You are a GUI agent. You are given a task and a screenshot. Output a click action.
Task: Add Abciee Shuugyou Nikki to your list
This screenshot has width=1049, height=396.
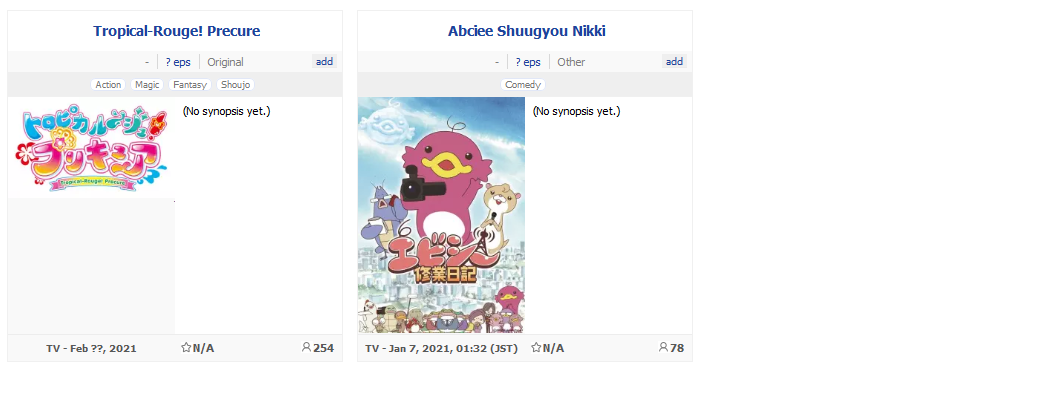coord(674,62)
